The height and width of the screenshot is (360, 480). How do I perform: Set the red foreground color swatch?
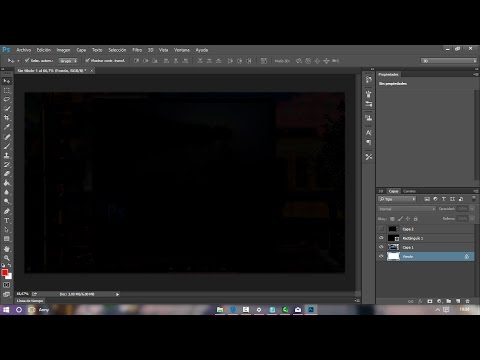coord(5,273)
